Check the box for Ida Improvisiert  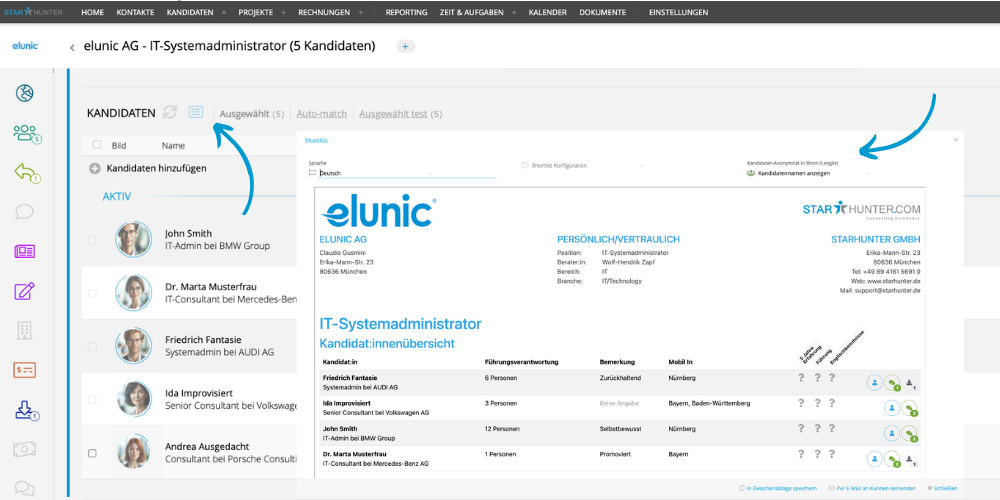(92, 400)
